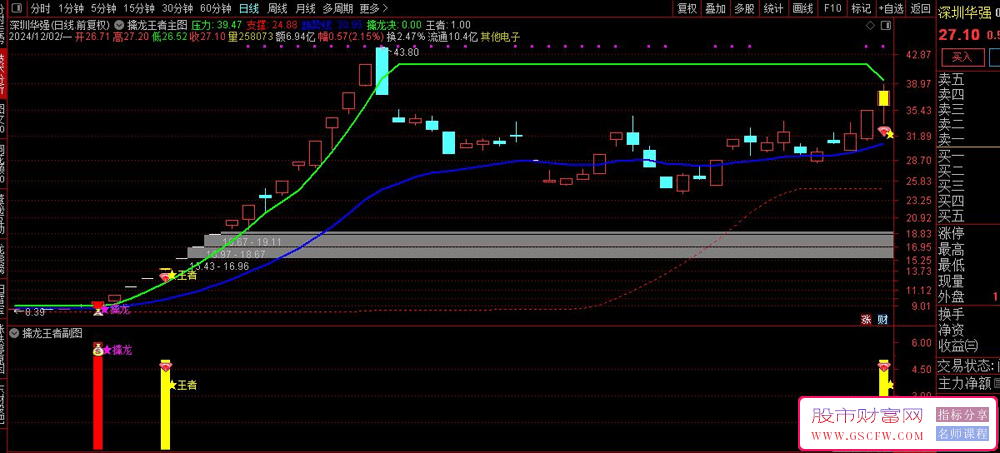Click the 16.67 - 19.11 grey zone label
1000x453 pixels.
click(x=253, y=242)
